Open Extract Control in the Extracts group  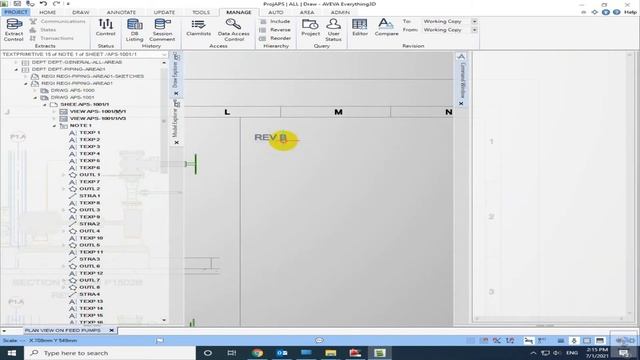pyautogui.click(x=13, y=30)
